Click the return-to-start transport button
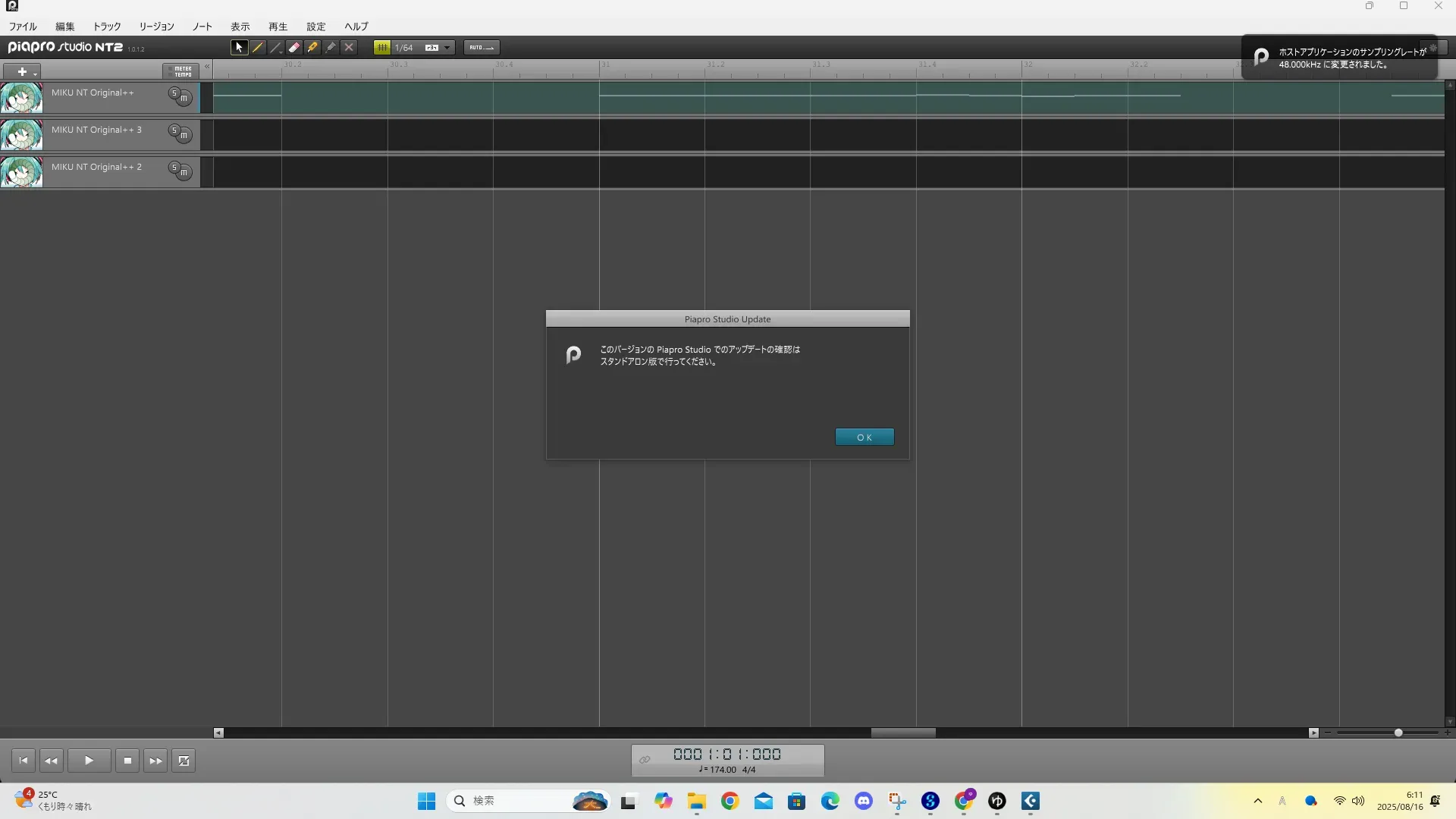 pyautogui.click(x=24, y=761)
